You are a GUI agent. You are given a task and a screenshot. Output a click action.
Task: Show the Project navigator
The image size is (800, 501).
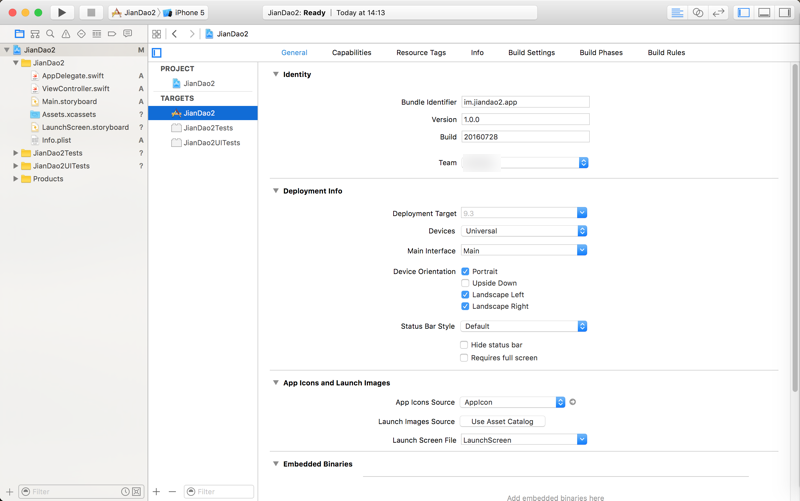[19, 34]
